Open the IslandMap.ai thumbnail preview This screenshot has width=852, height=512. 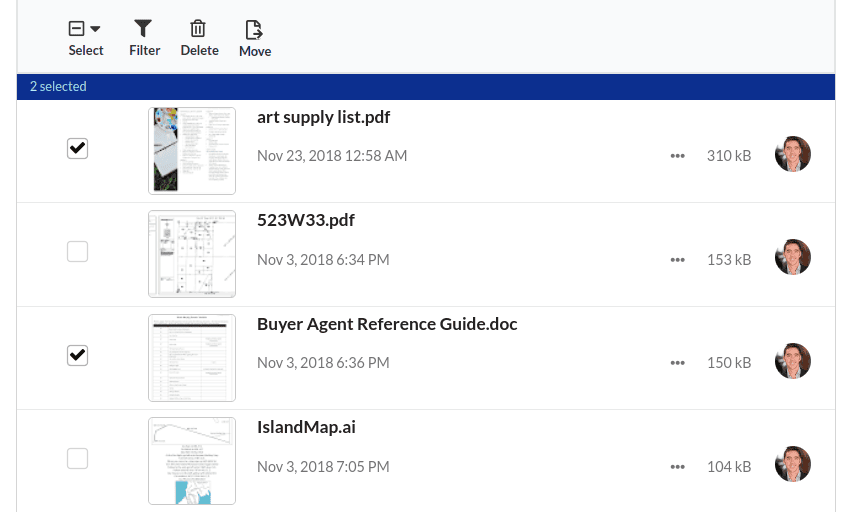point(192,461)
